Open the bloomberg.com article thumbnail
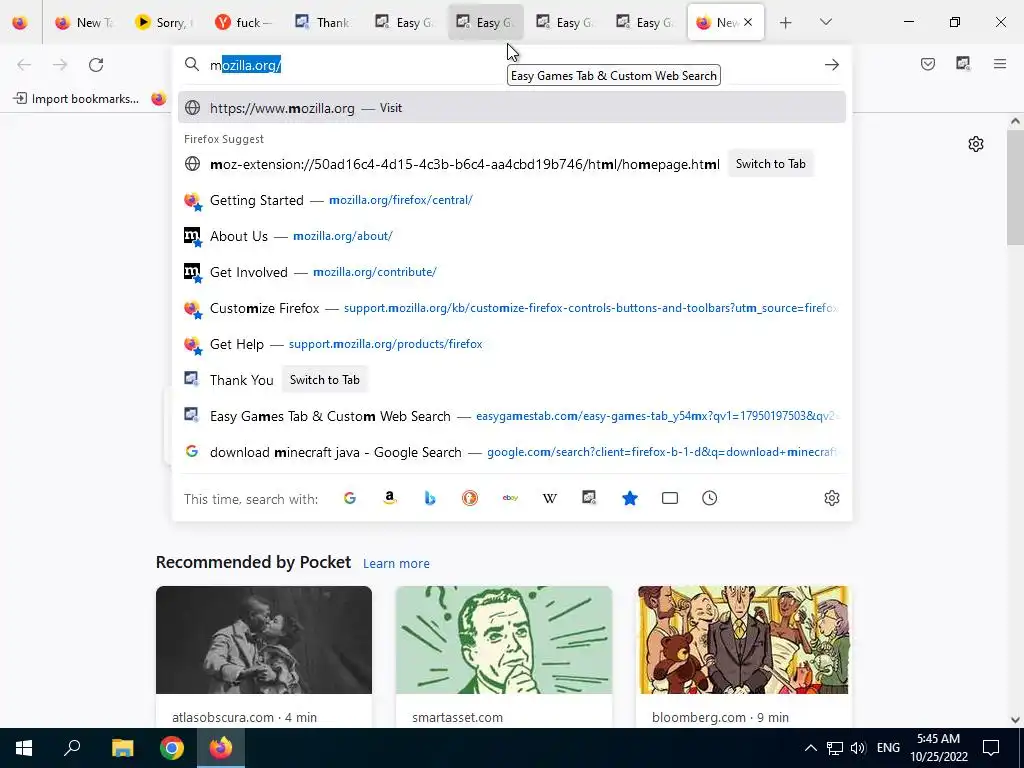 [x=743, y=640]
